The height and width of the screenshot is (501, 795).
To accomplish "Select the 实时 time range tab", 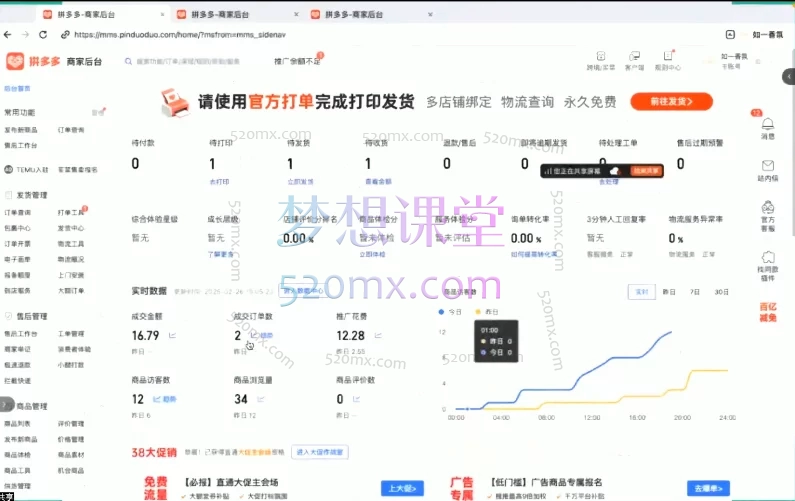I will (642, 292).
